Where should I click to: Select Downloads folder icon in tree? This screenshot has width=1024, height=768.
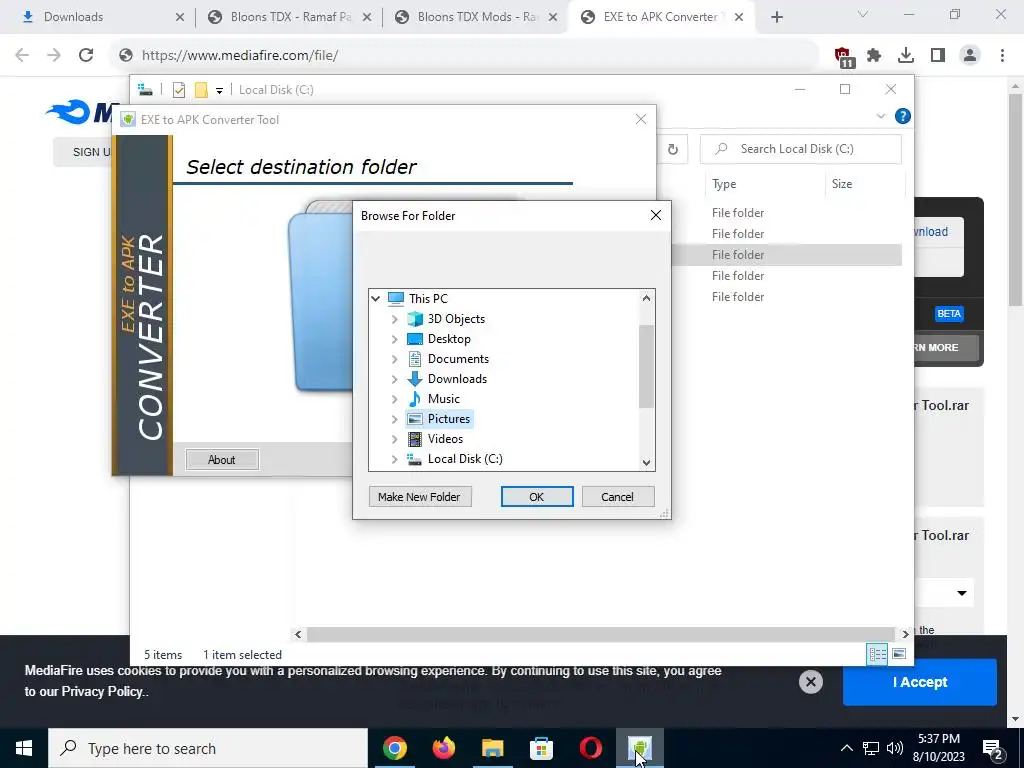click(x=415, y=379)
